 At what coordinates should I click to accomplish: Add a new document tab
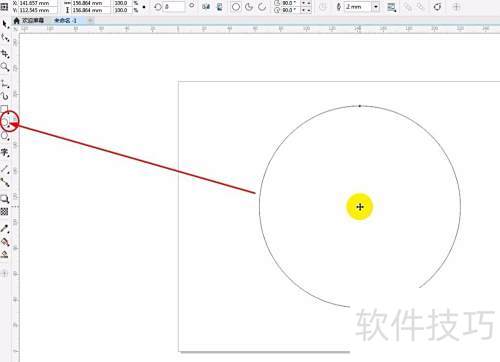pyautogui.click(x=90, y=21)
